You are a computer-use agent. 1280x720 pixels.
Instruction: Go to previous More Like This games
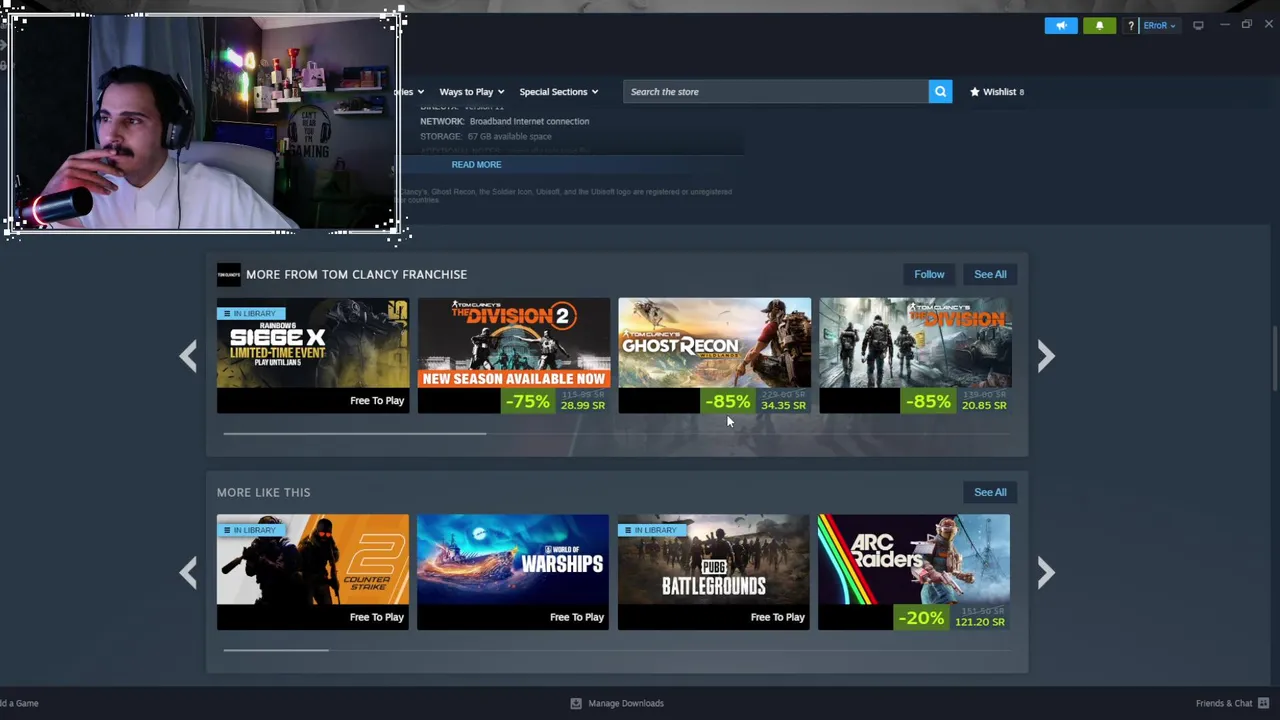[188, 572]
